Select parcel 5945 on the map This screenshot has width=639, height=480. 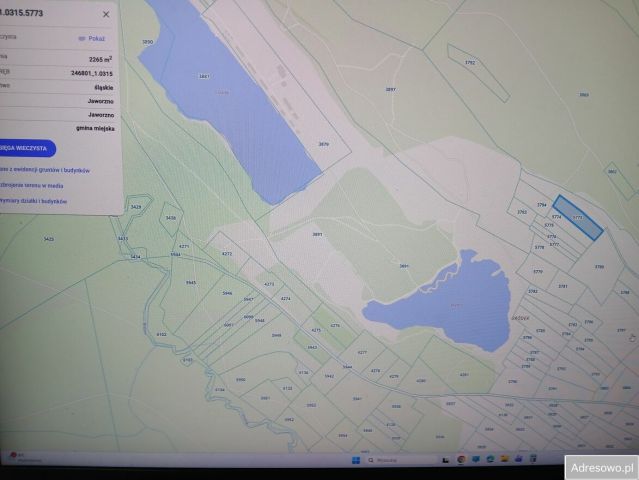click(x=191, y=282)
